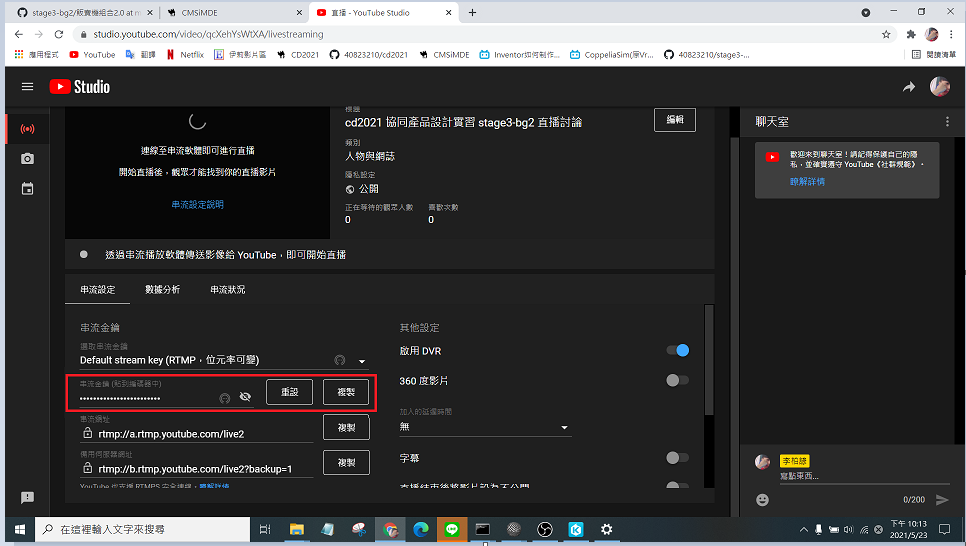Enable the 360 度影片 switch
Image resolution: width=966 pixels, height=546 pixels.
point(677,380)
